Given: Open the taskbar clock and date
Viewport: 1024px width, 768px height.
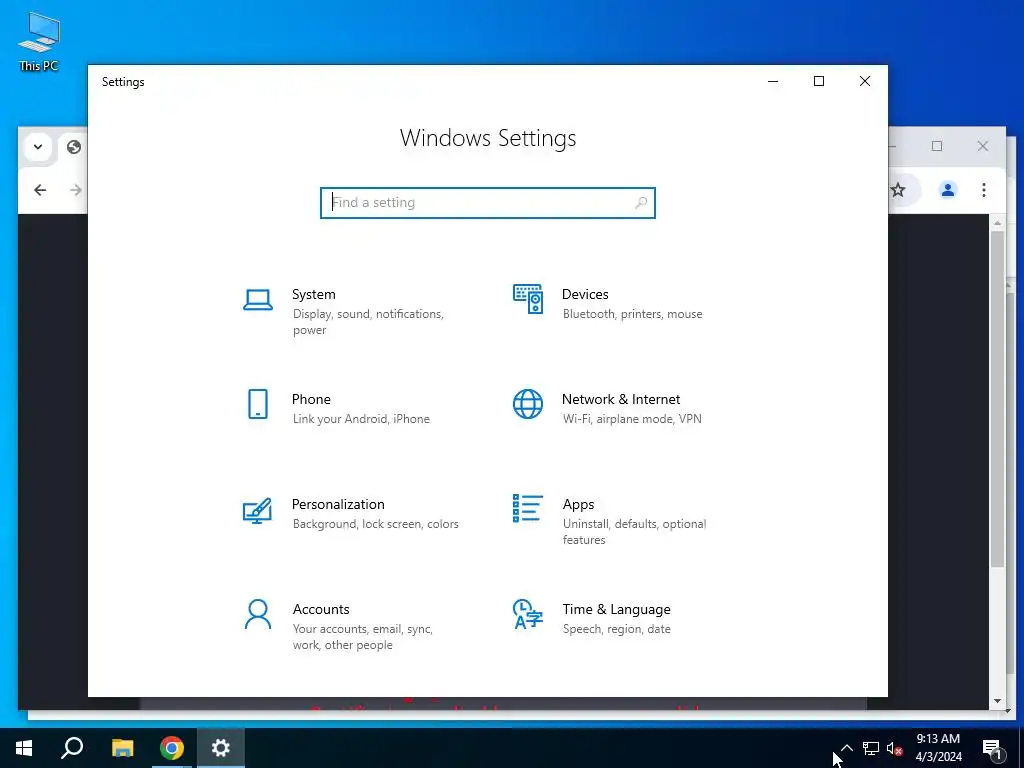Looking at the screenshot, I should point(938,748).
